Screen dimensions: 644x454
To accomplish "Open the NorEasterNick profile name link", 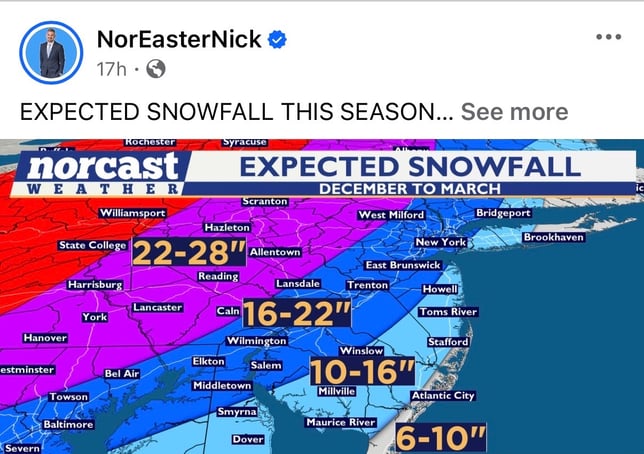I will pyautogui.click(x=179, y=40).
